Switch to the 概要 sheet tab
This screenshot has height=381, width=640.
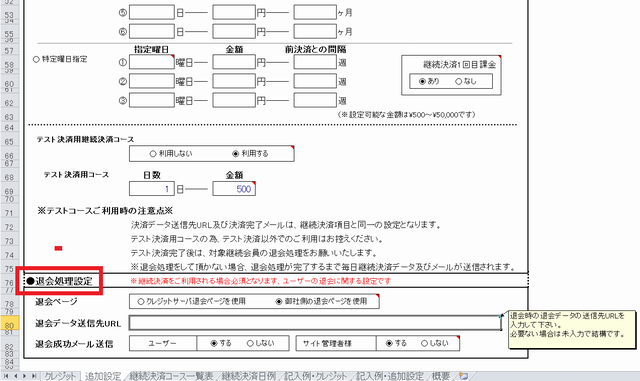[441, 376]
